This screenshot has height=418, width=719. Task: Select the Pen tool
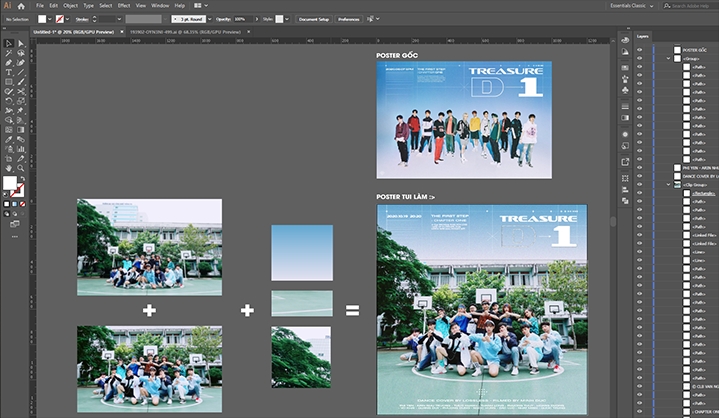coord(9,63)
